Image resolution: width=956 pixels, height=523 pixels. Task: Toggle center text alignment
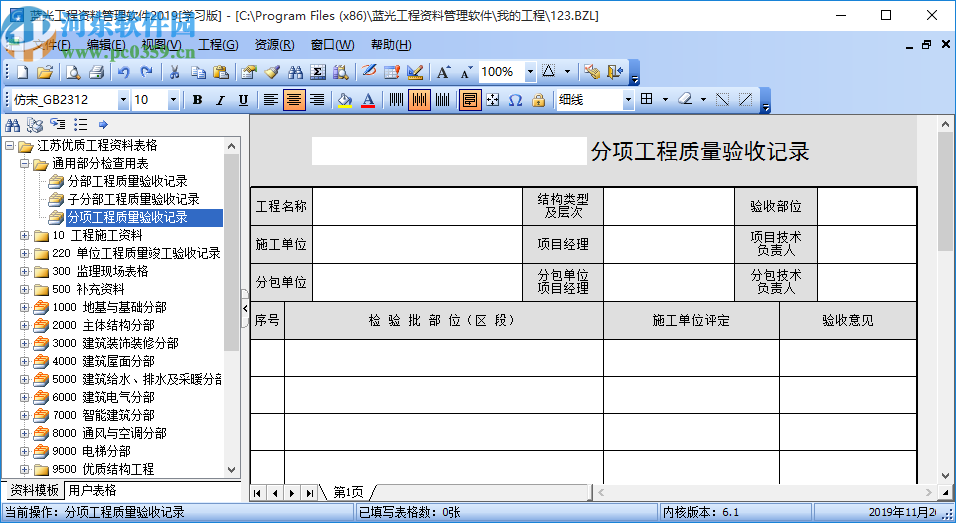[294, 100]
